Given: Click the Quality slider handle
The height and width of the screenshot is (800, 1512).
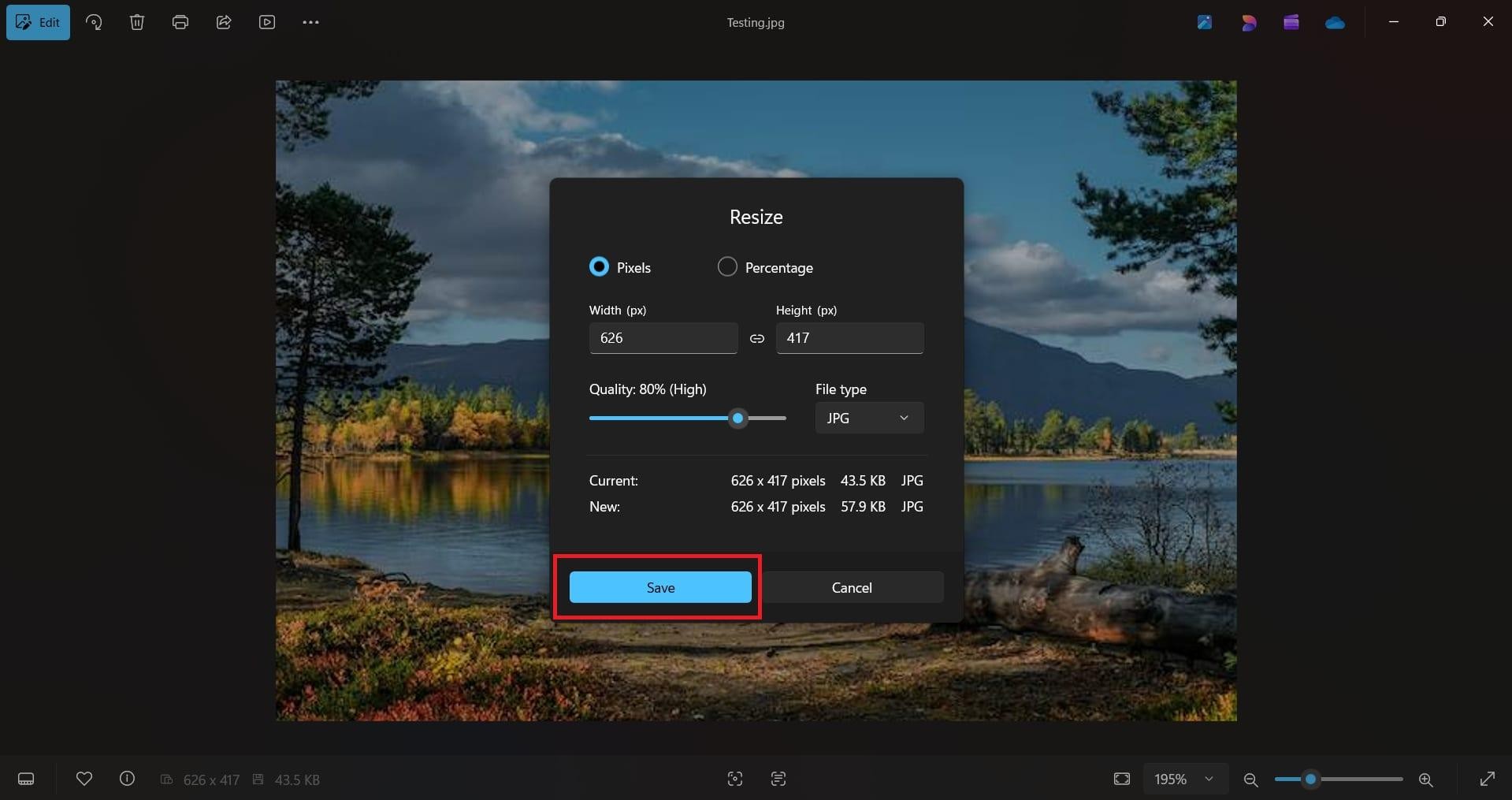Looking at the screenshot, I should (x=737, y=418).
